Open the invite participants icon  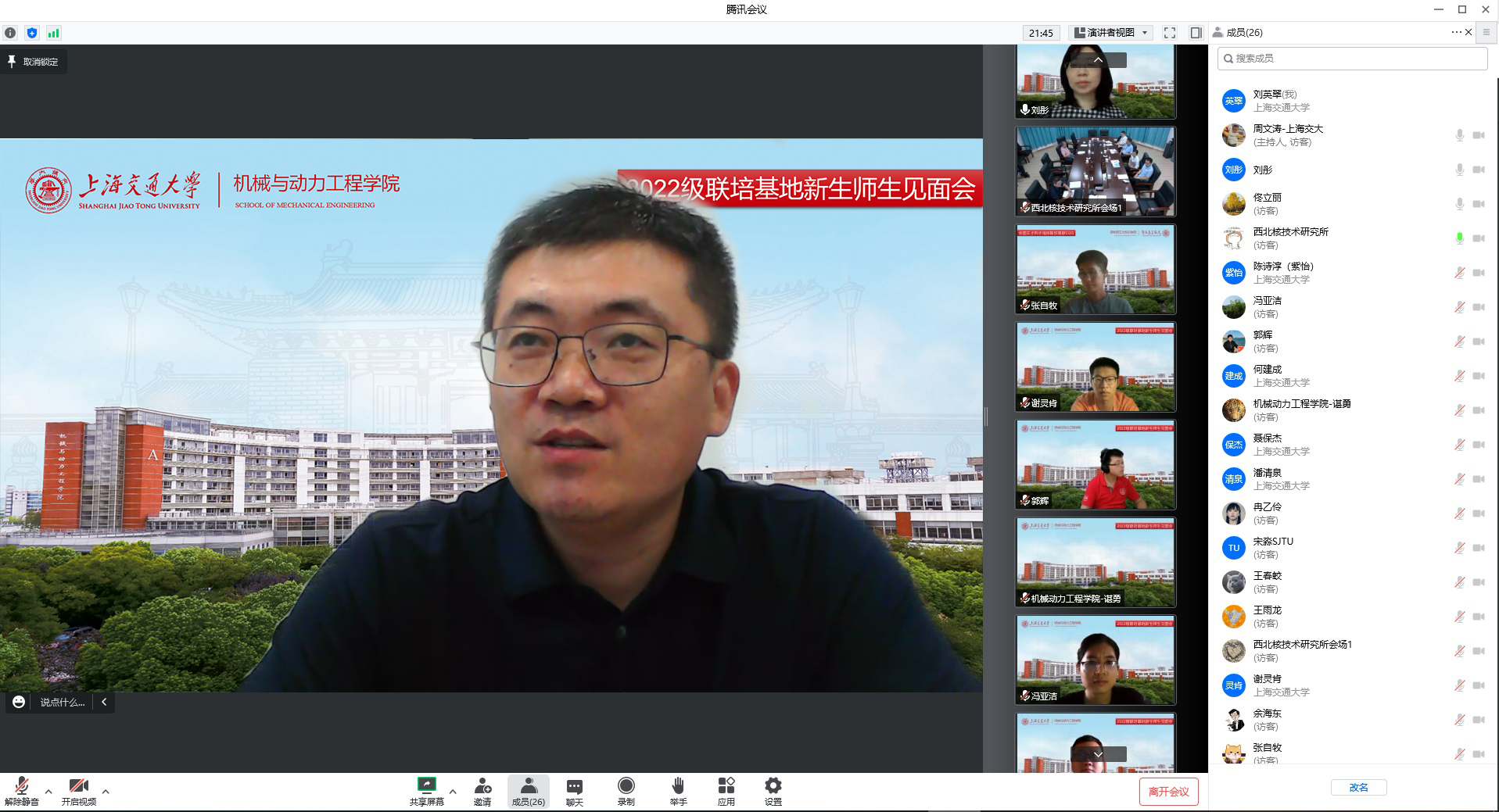pyautogui.click(x=482, y=786)
